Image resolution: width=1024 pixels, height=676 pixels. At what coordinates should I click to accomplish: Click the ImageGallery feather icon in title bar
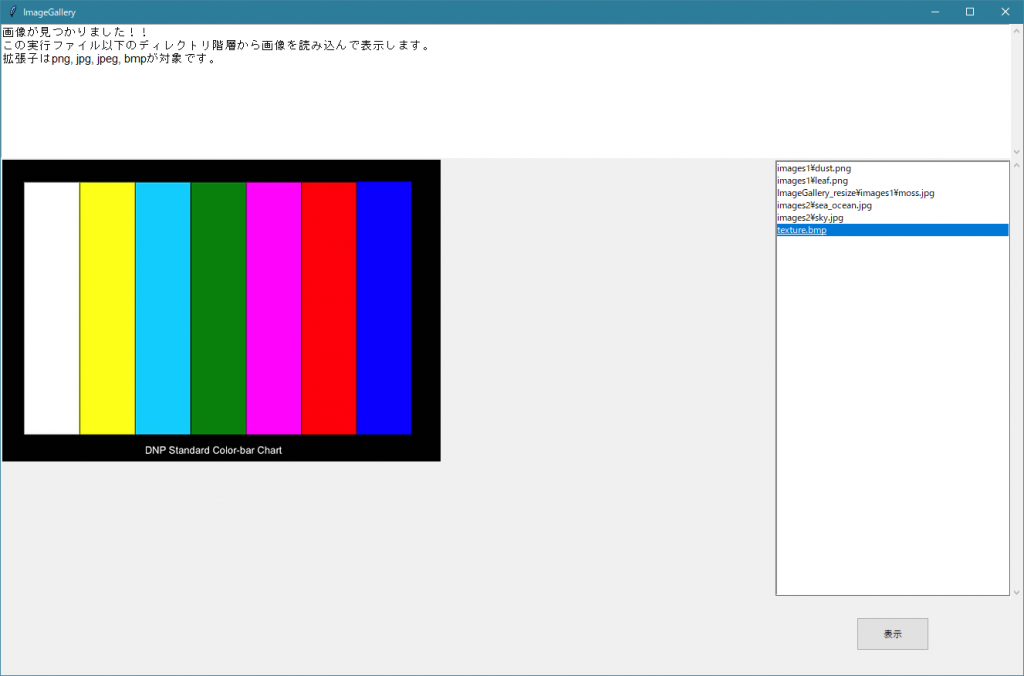(12, 12)
